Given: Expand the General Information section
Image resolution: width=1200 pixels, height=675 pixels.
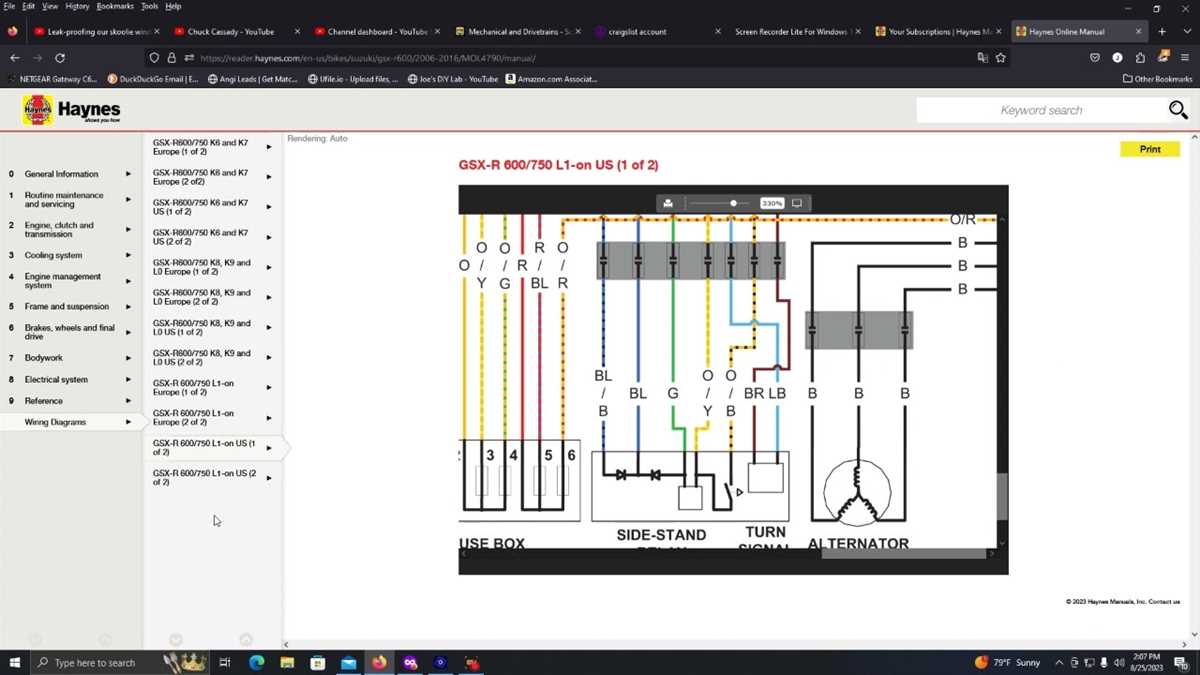Looking at the screenshot, I should pos(70,174).
